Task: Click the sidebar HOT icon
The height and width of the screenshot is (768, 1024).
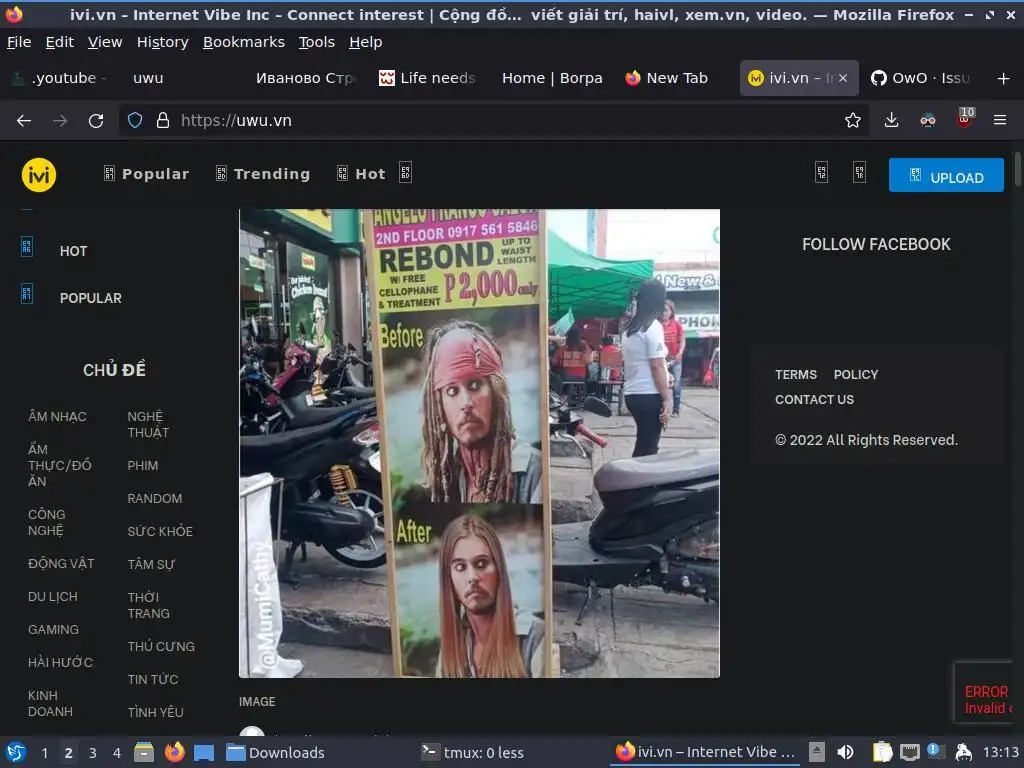Action: (x=27, y=247)
